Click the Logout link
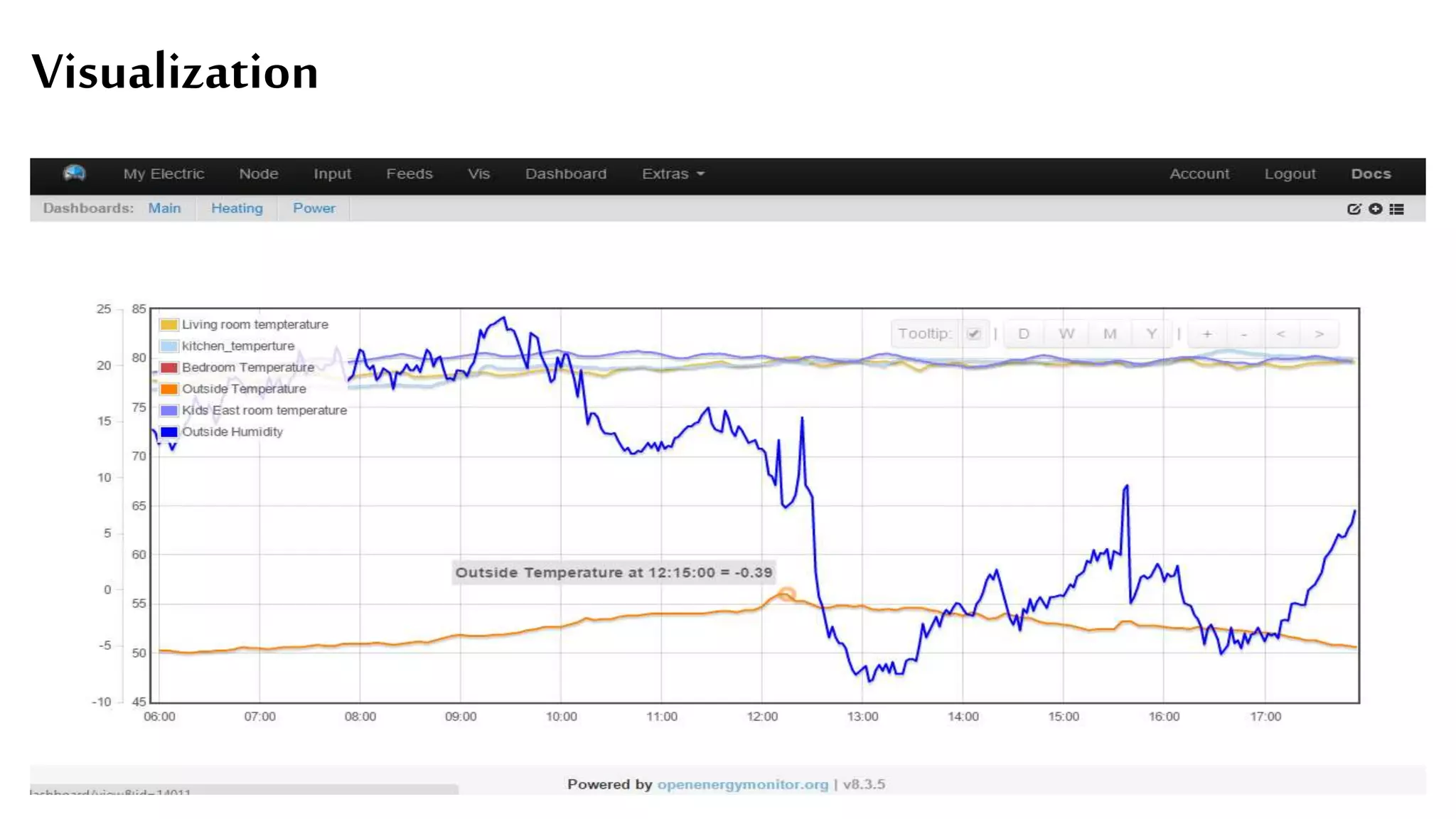The image size is (1456, 819). [x=1290, y=174]
